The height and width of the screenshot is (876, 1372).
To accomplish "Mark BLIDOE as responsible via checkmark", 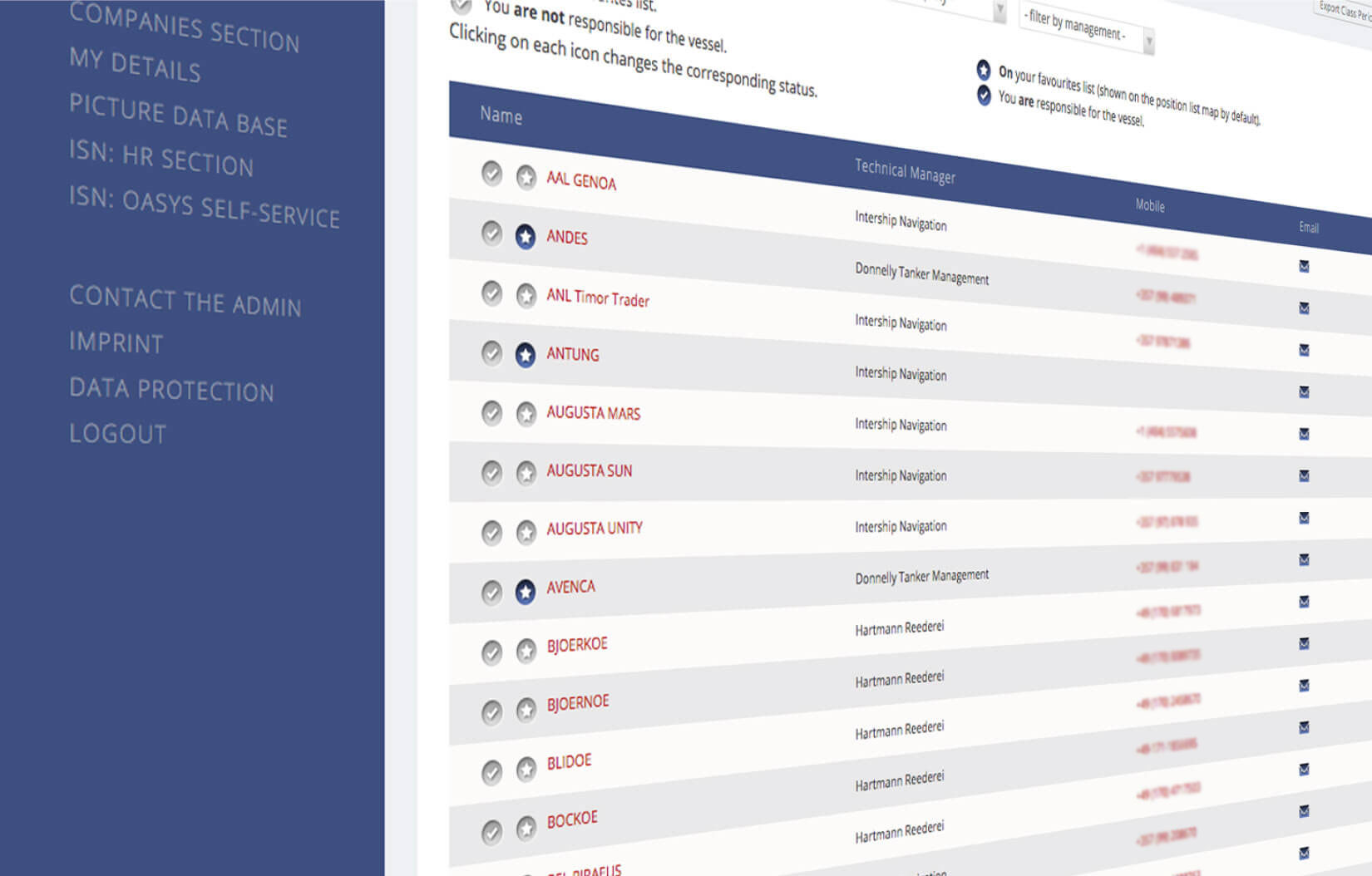I will [x=491, y=772].
